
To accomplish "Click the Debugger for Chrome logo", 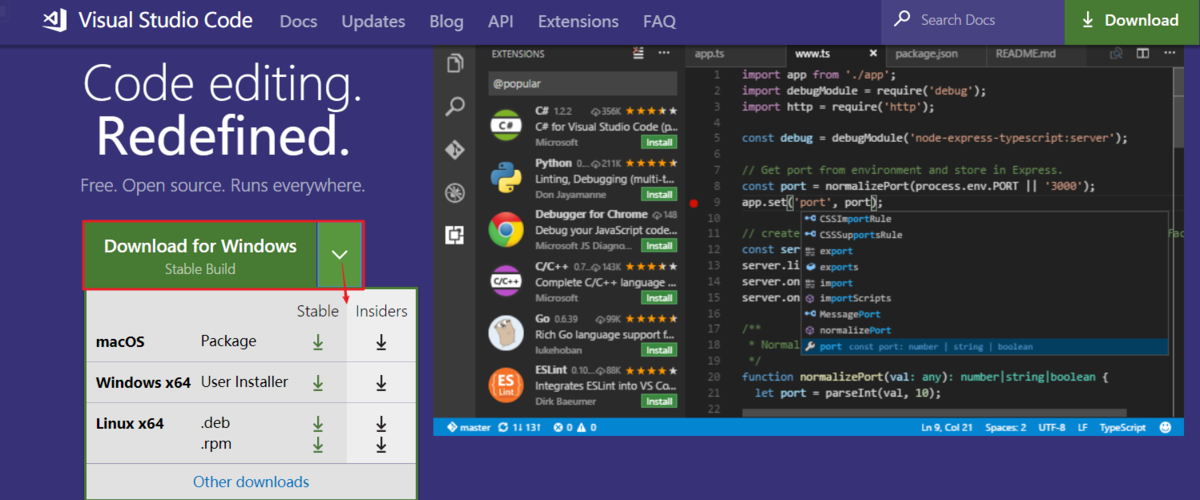I will [507, 230].
